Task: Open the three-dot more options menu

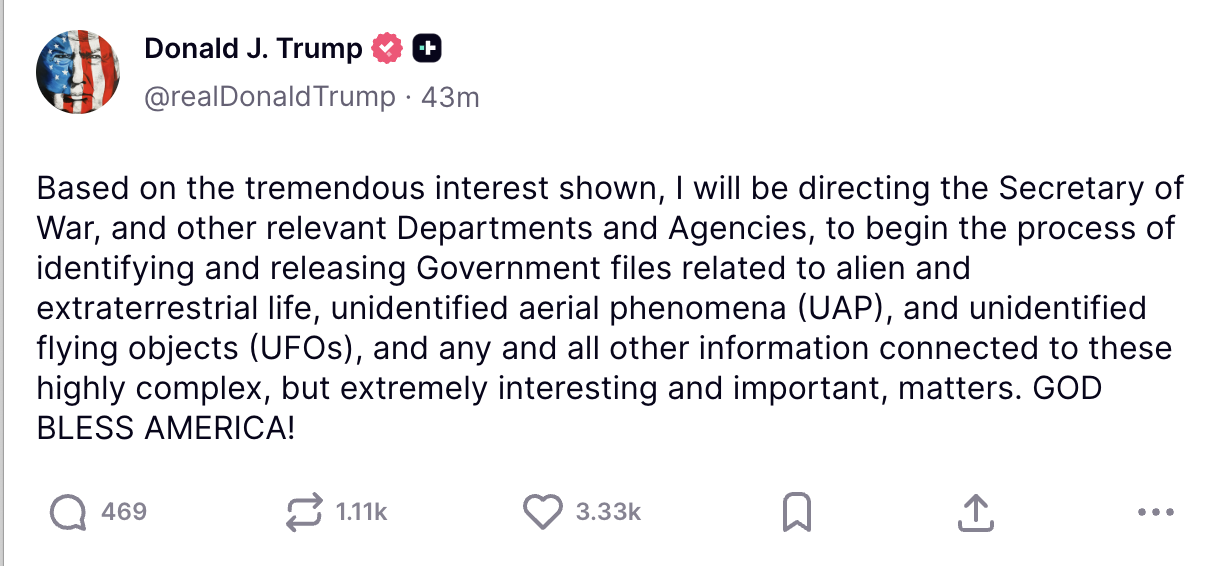Action: point(1156,513)
